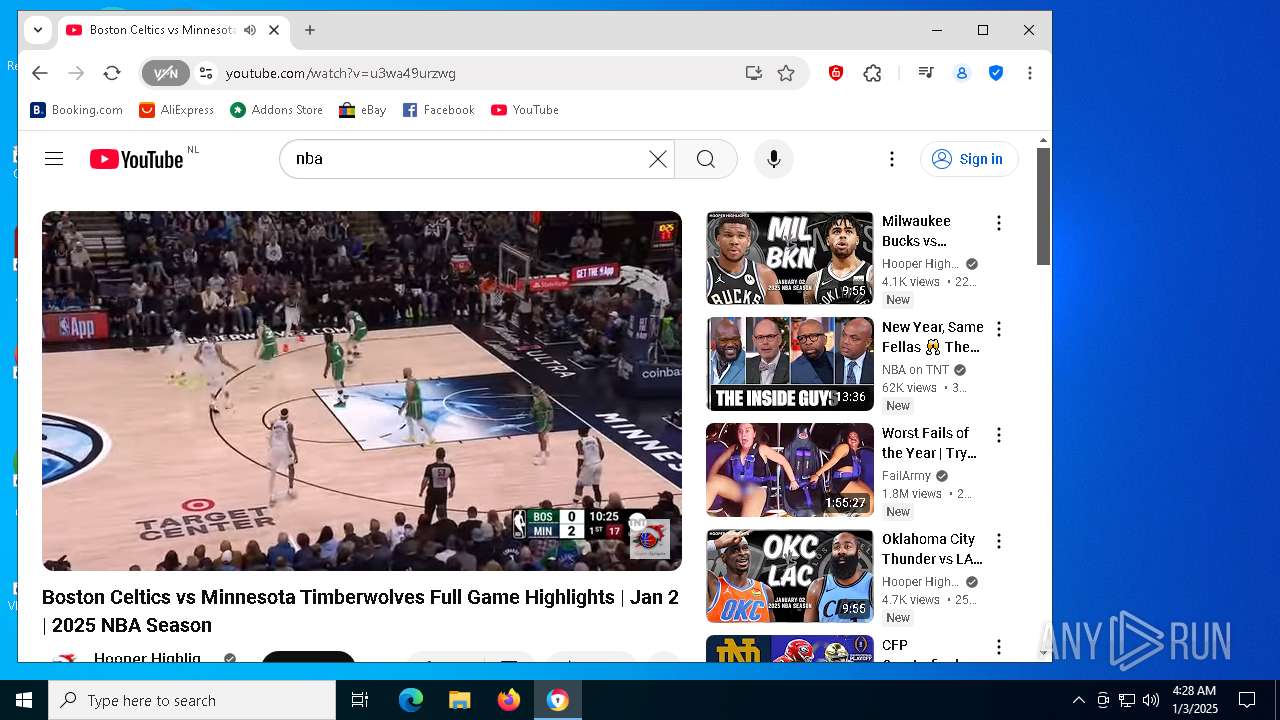
Task: Open the red ad-blocker extension icon
Action: pyautogui.click(x=836, y=73)
